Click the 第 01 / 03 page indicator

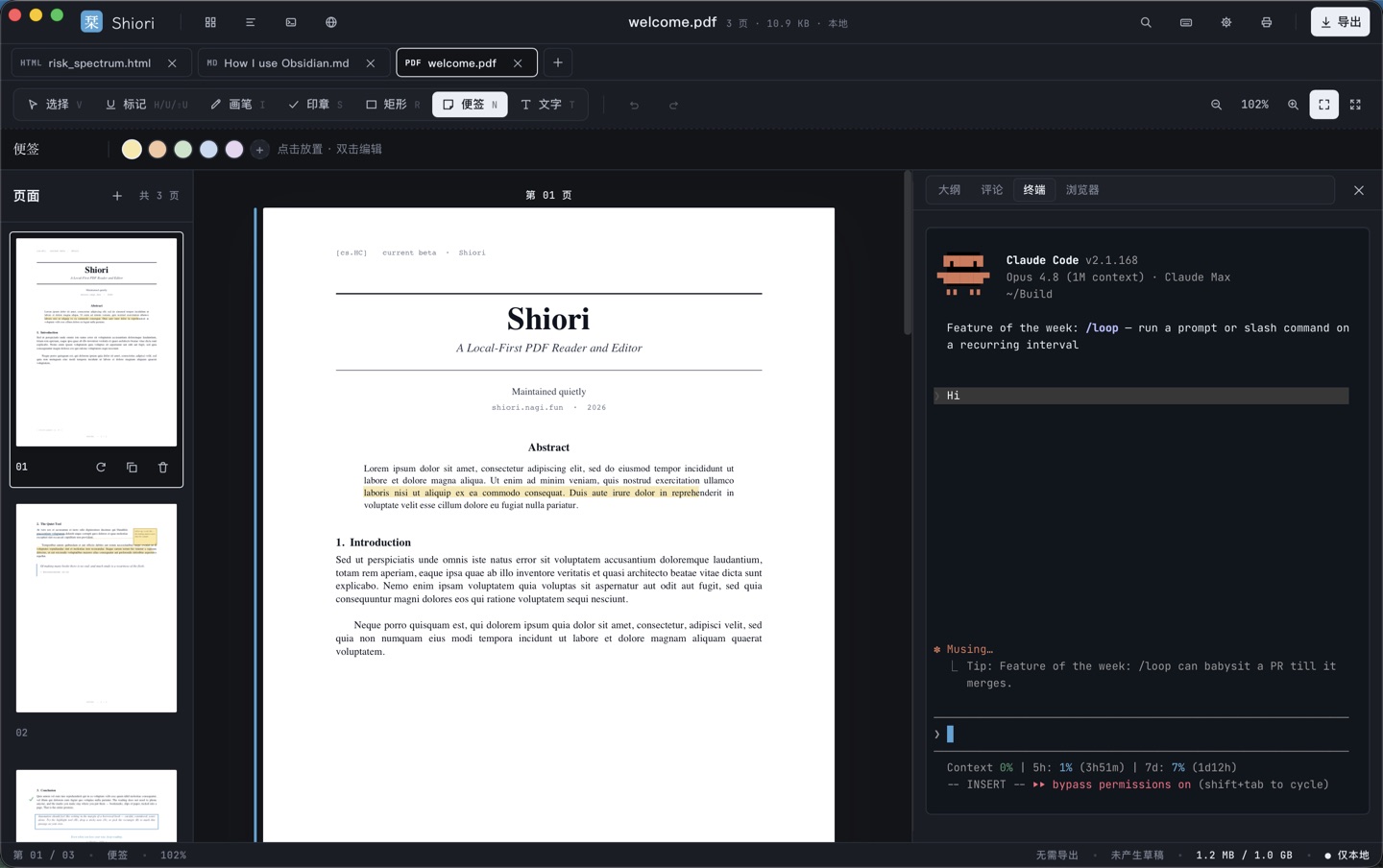(x=43, y=856)
